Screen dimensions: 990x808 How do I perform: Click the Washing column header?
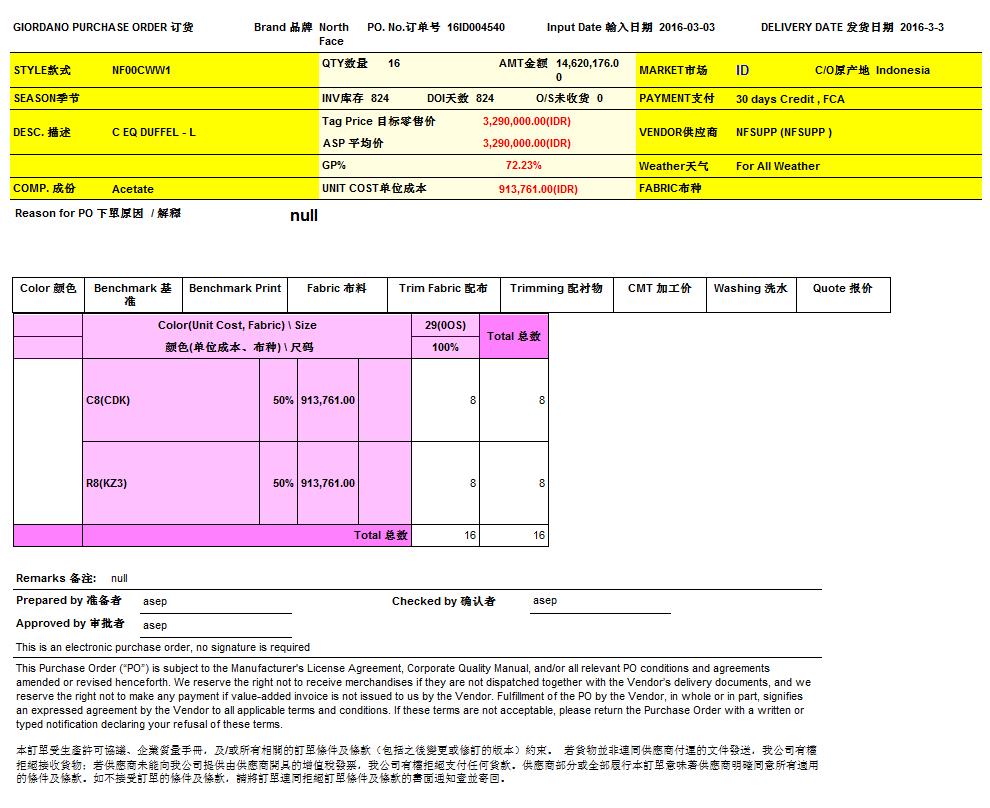pyautogui.click(x=750, y=289)
